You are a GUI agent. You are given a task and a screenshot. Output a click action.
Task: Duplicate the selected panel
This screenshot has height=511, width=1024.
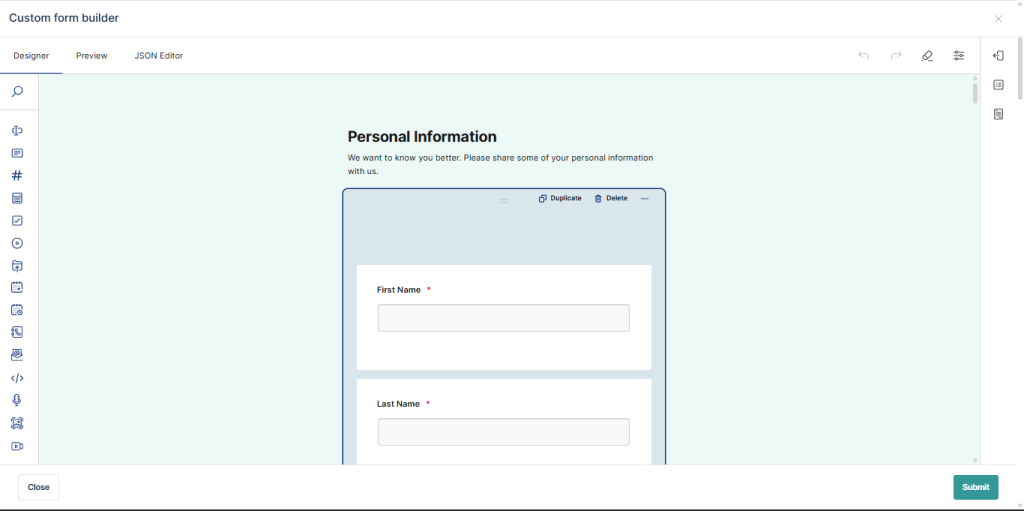point(560,198)
